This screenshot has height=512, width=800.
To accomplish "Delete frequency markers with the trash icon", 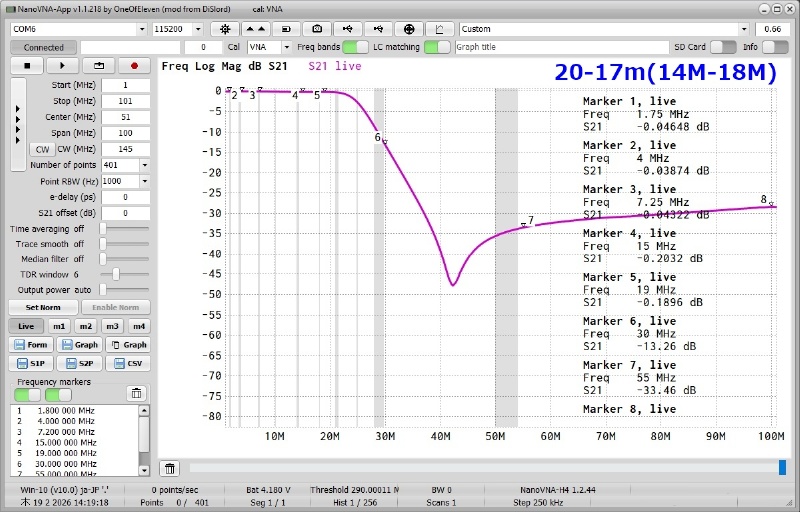I will tap(136, 393).
